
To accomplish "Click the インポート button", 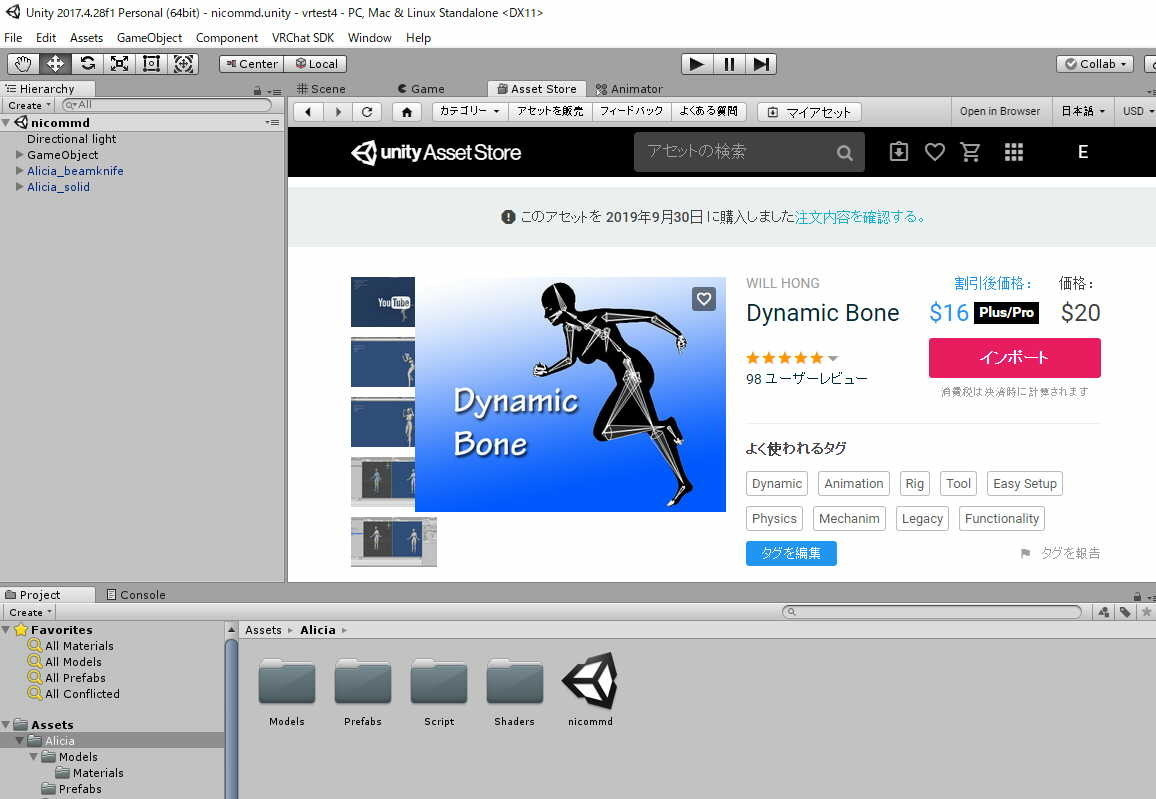I will (1014, 357).
